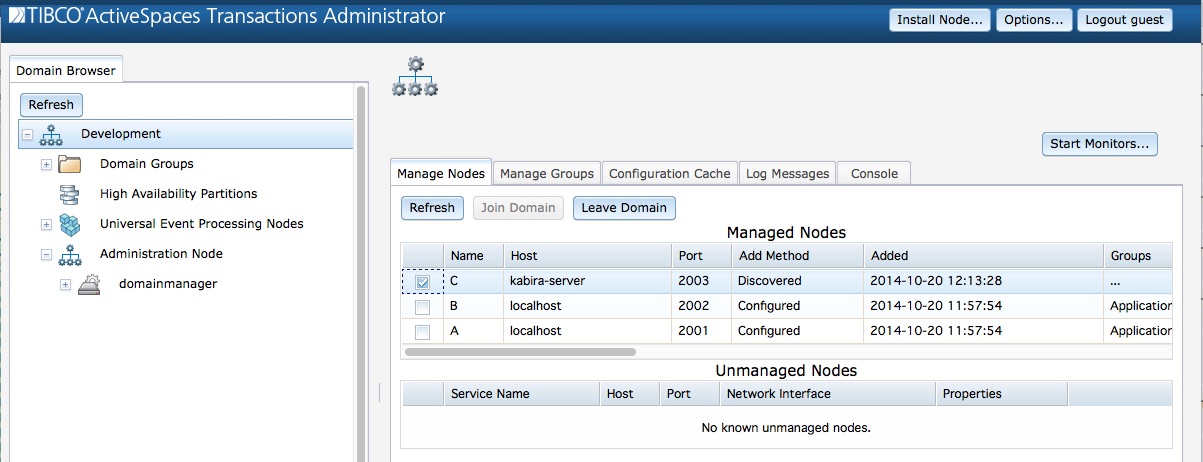Click the kabira-server host cell

click(586, 282)
